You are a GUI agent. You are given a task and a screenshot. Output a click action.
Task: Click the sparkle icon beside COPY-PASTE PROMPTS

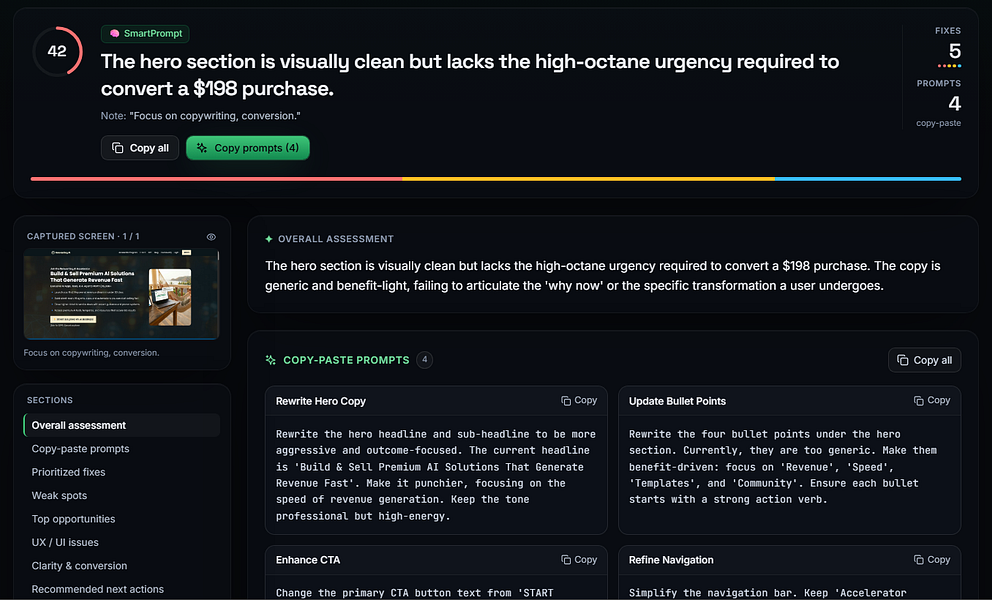click(271, 360)
